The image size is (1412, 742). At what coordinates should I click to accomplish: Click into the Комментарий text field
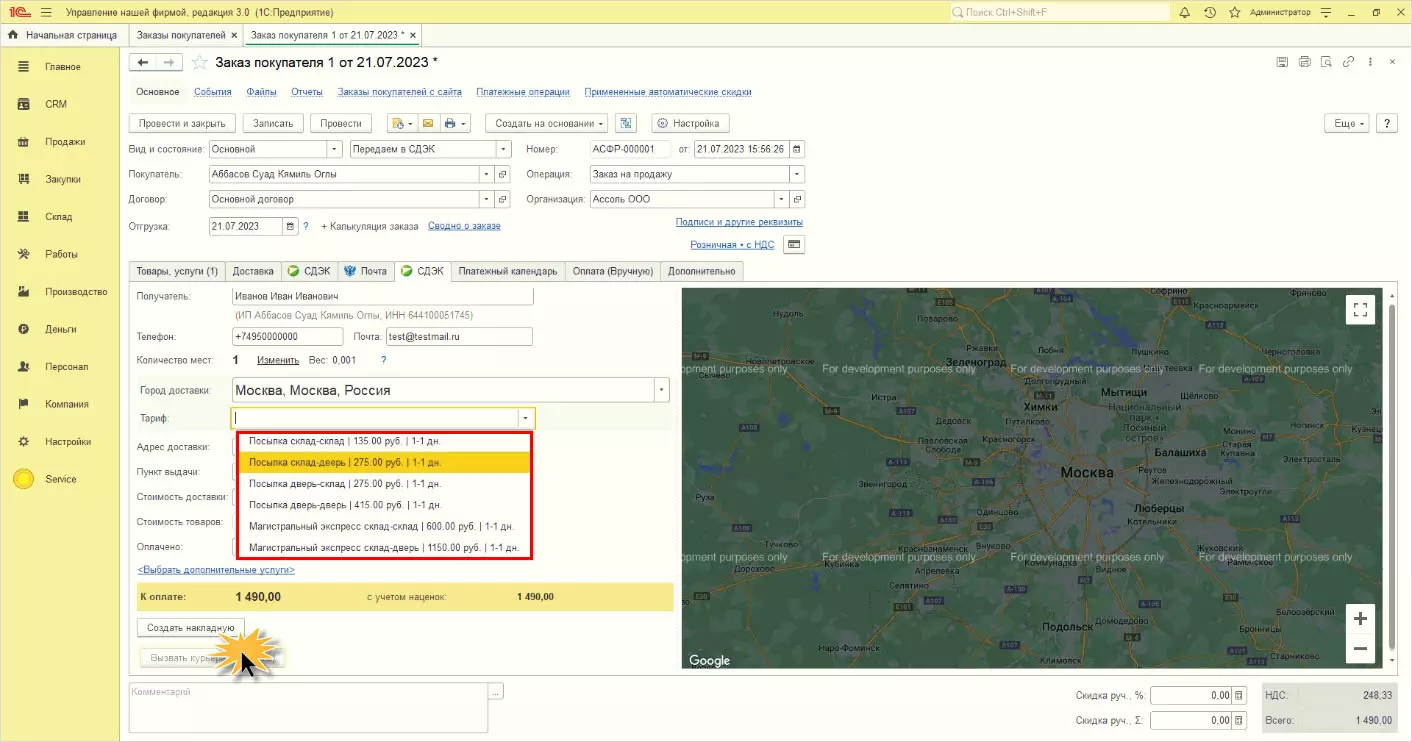point(307,708)
